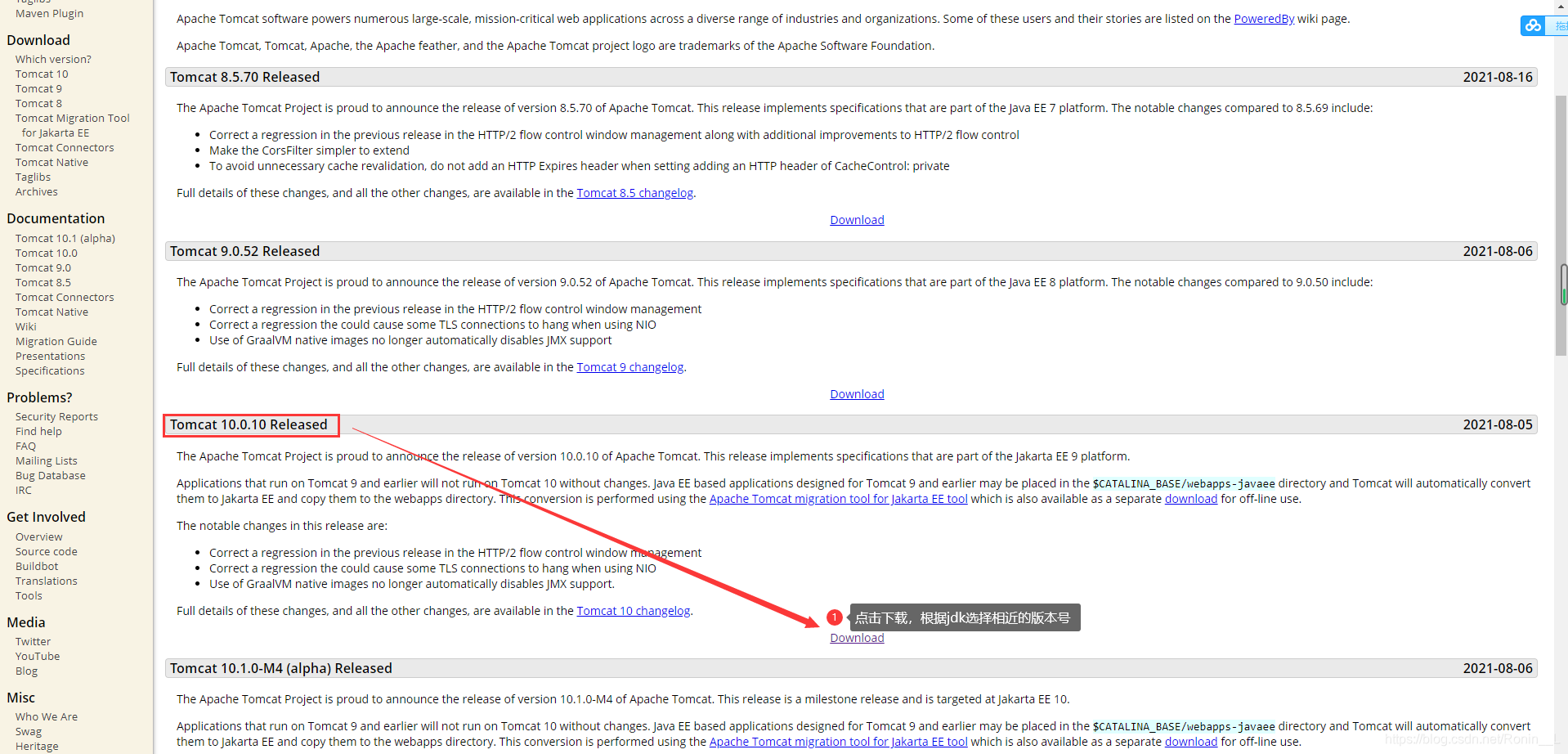Open Tomcat 10.0 documentation
The height and width of the screenshot is (754, 1568).
47,253
